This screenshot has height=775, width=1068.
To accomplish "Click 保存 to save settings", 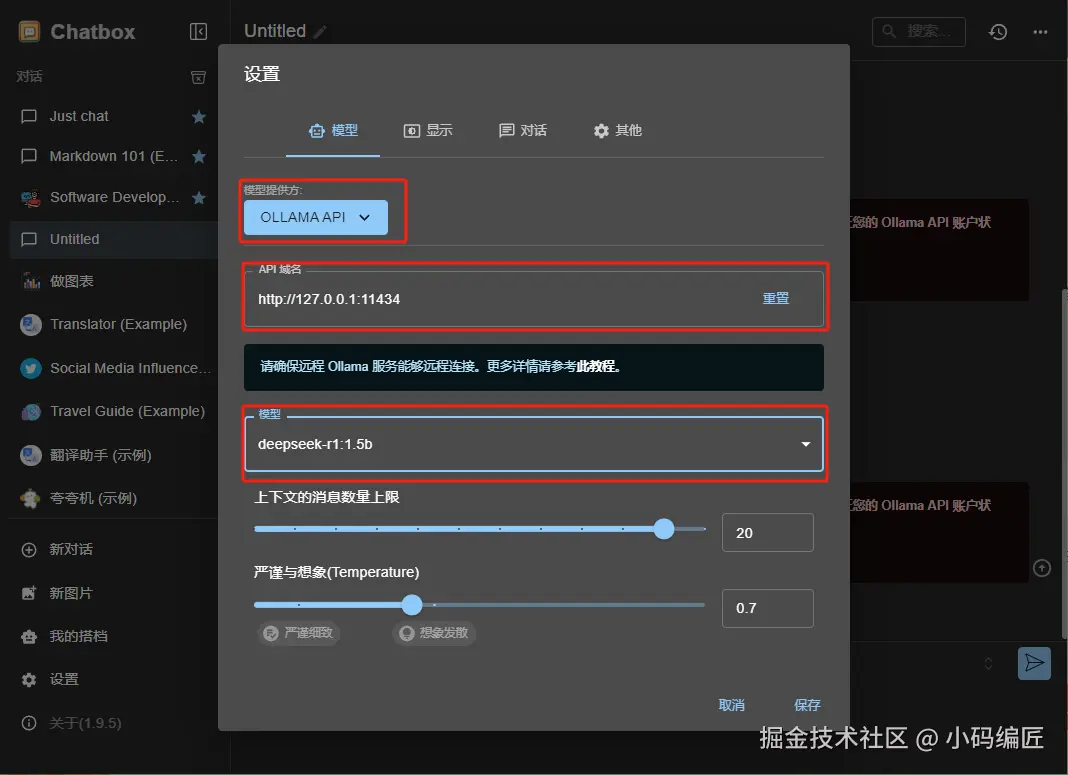I will pyautogui.click(x=807, y=706).
